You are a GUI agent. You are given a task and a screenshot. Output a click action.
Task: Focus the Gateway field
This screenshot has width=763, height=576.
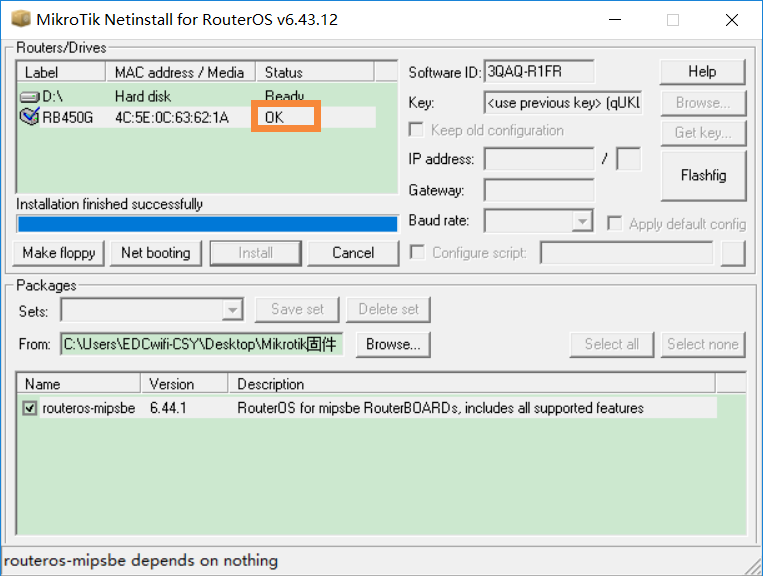[539, 190]
